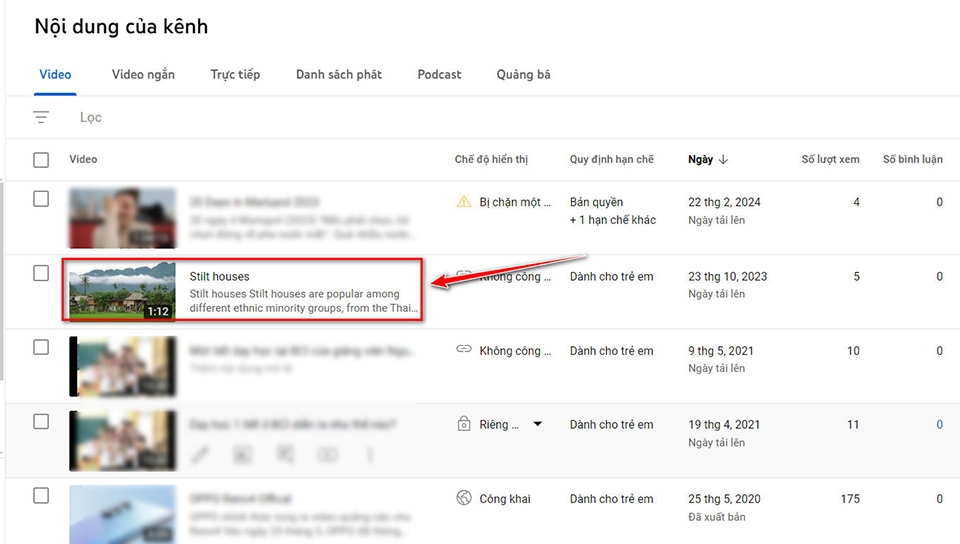Click the Bị chặn một visibility text
The height and width of the screenshot is (544, 960).
[x=515, y=202]
